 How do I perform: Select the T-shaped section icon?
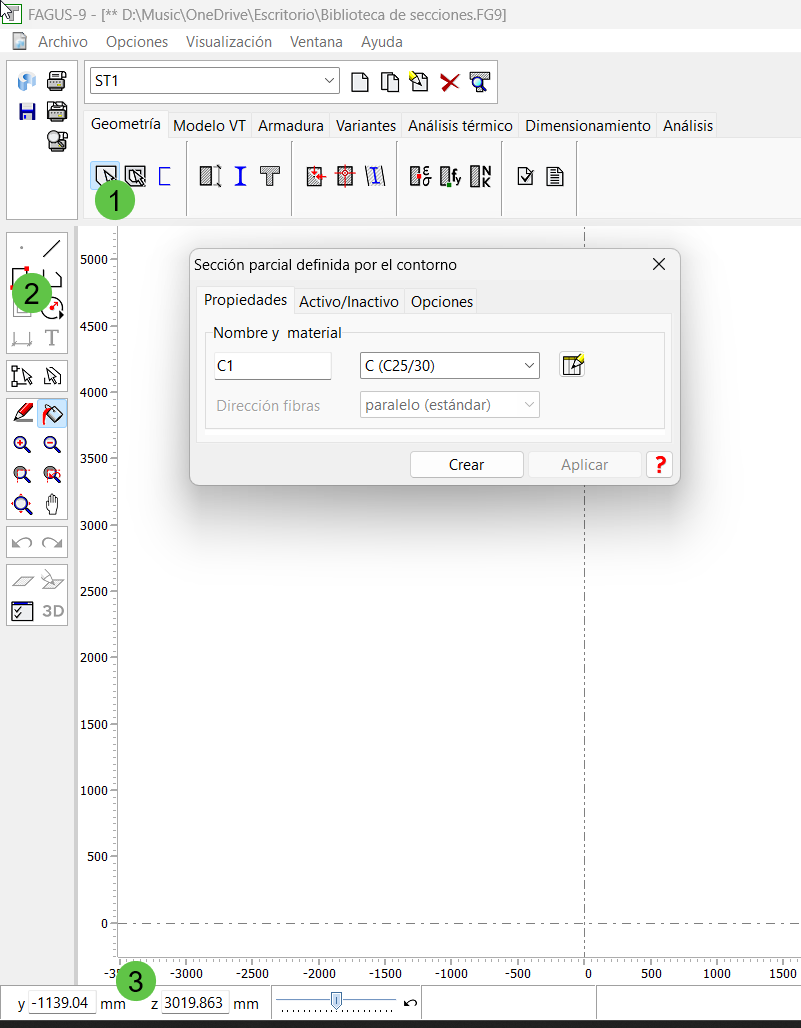coord(269,177)
